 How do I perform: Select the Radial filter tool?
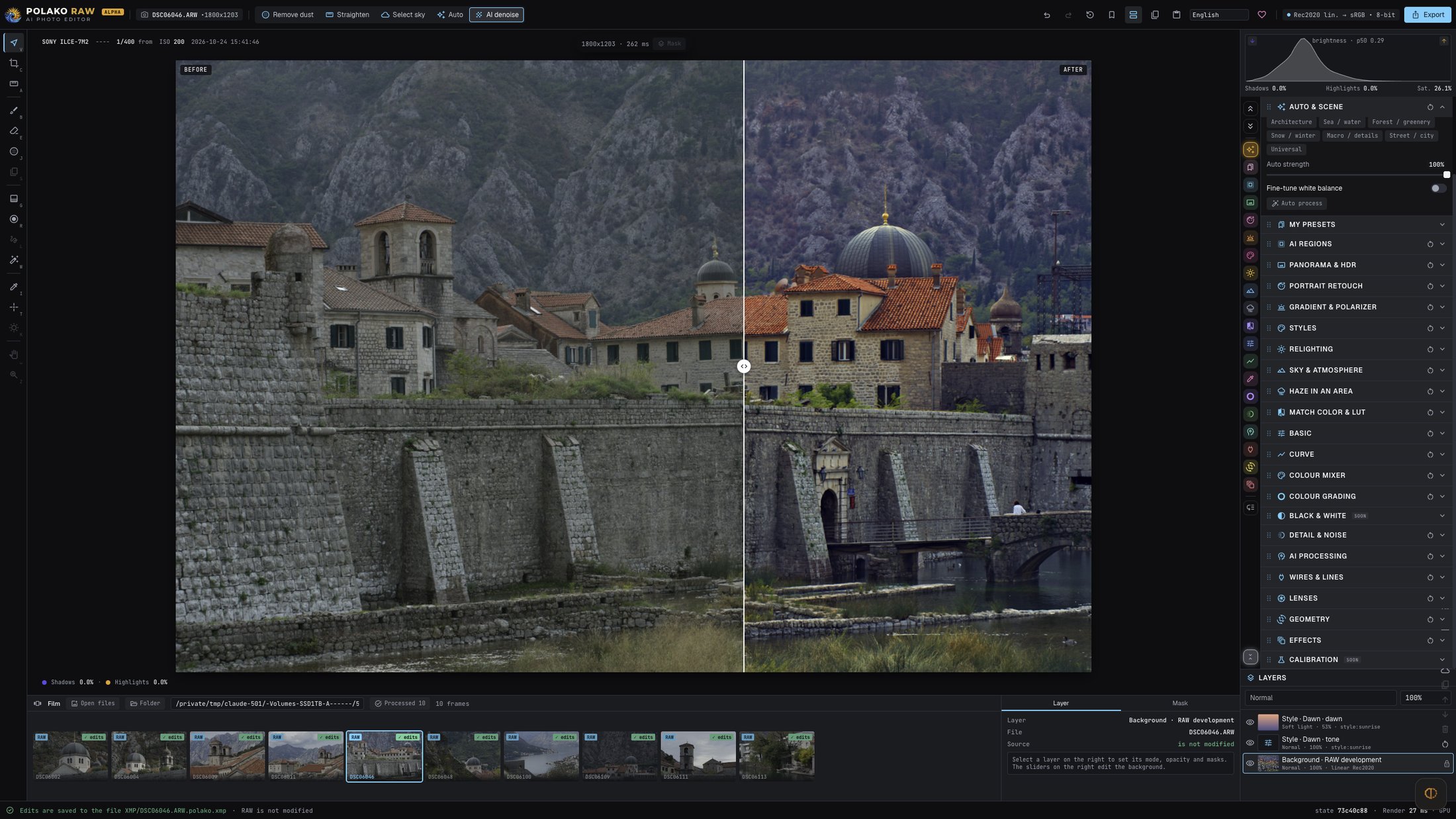[x=14, y=219]
